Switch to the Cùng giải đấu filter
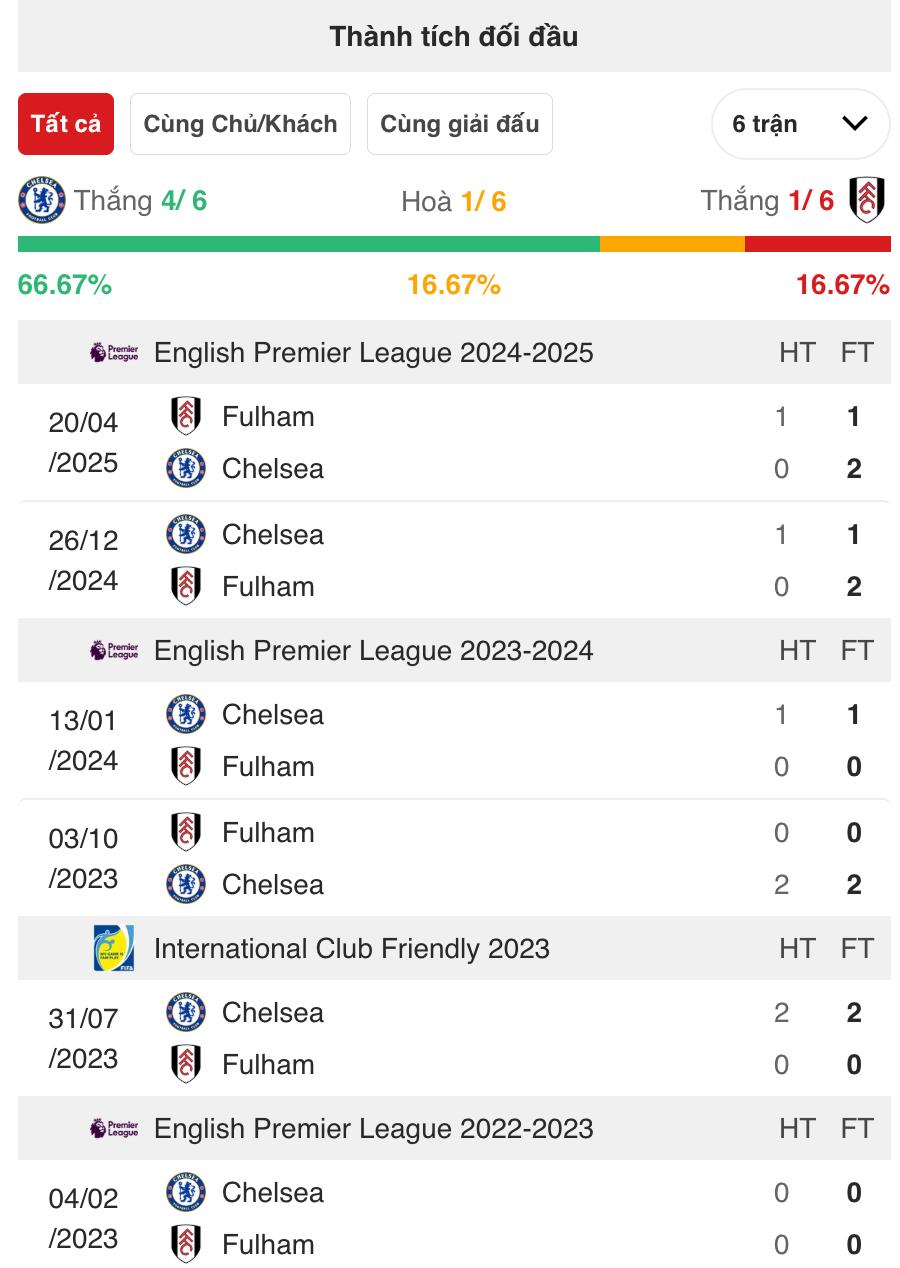Image resolution: width=900 pixels, height=1268 pixels. pos(460,124)
